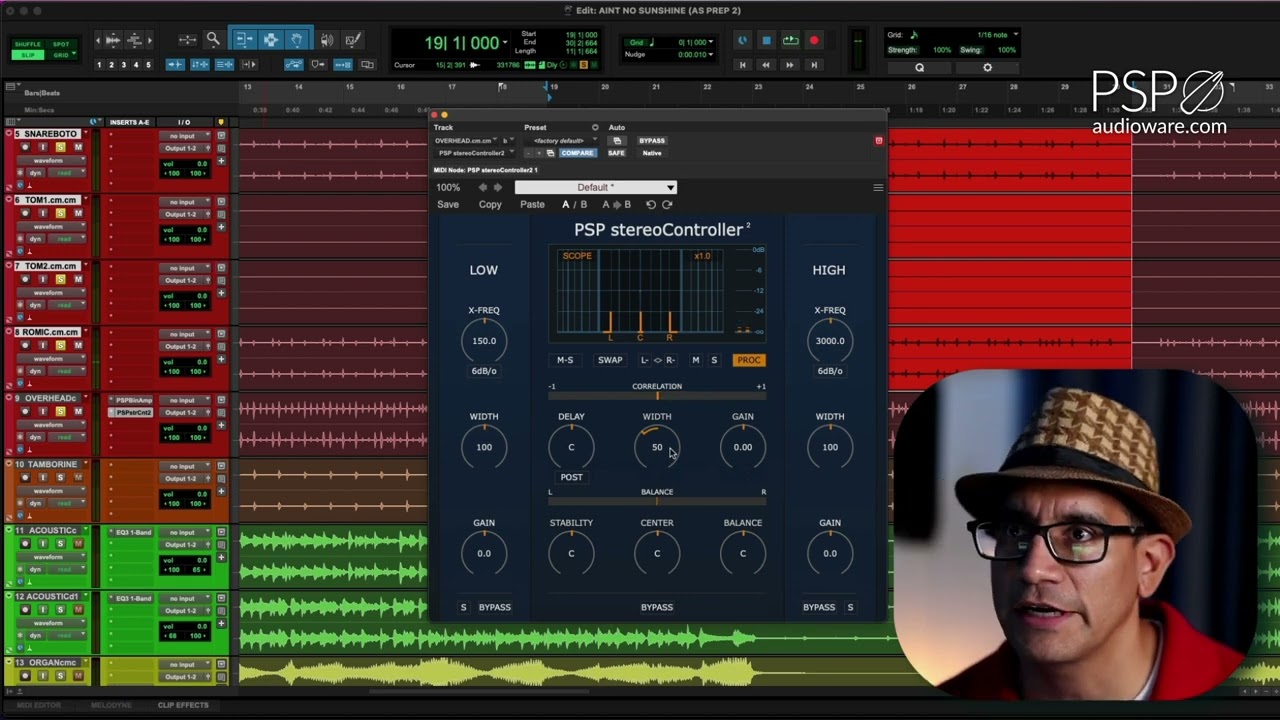Open quantize settings gear icon
Viewport: 1280px width, 720px height.
987,68
